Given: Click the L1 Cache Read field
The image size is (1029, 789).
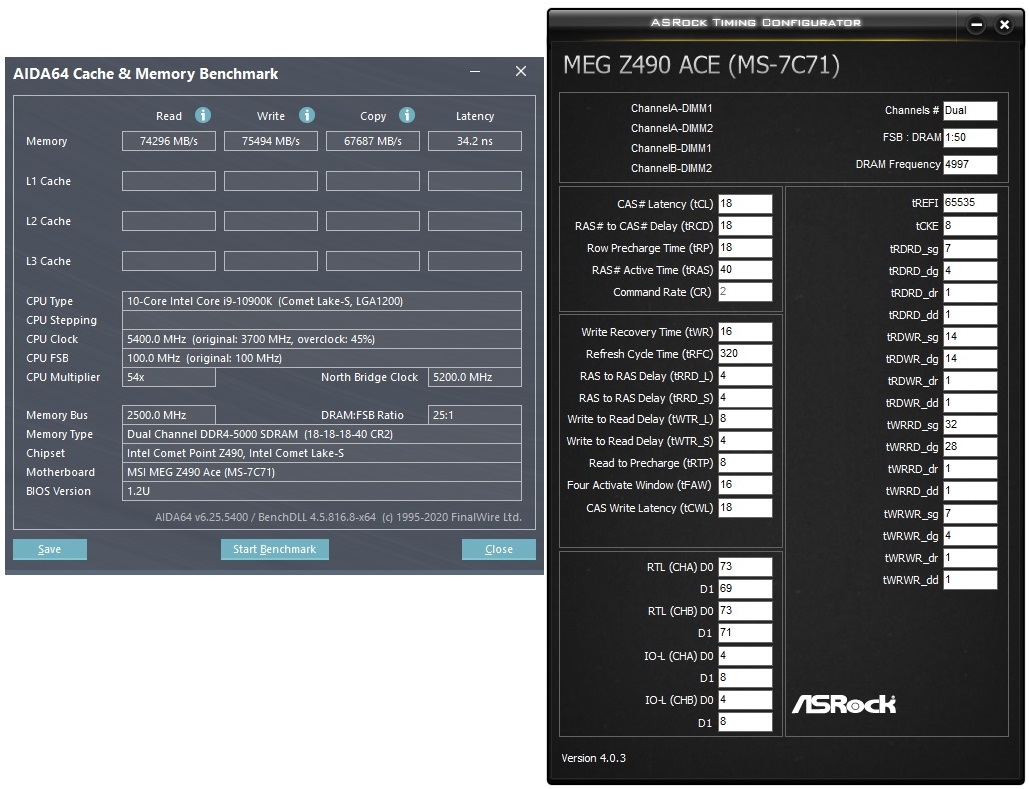Looking at the screenshot, I should coord(169,181).
